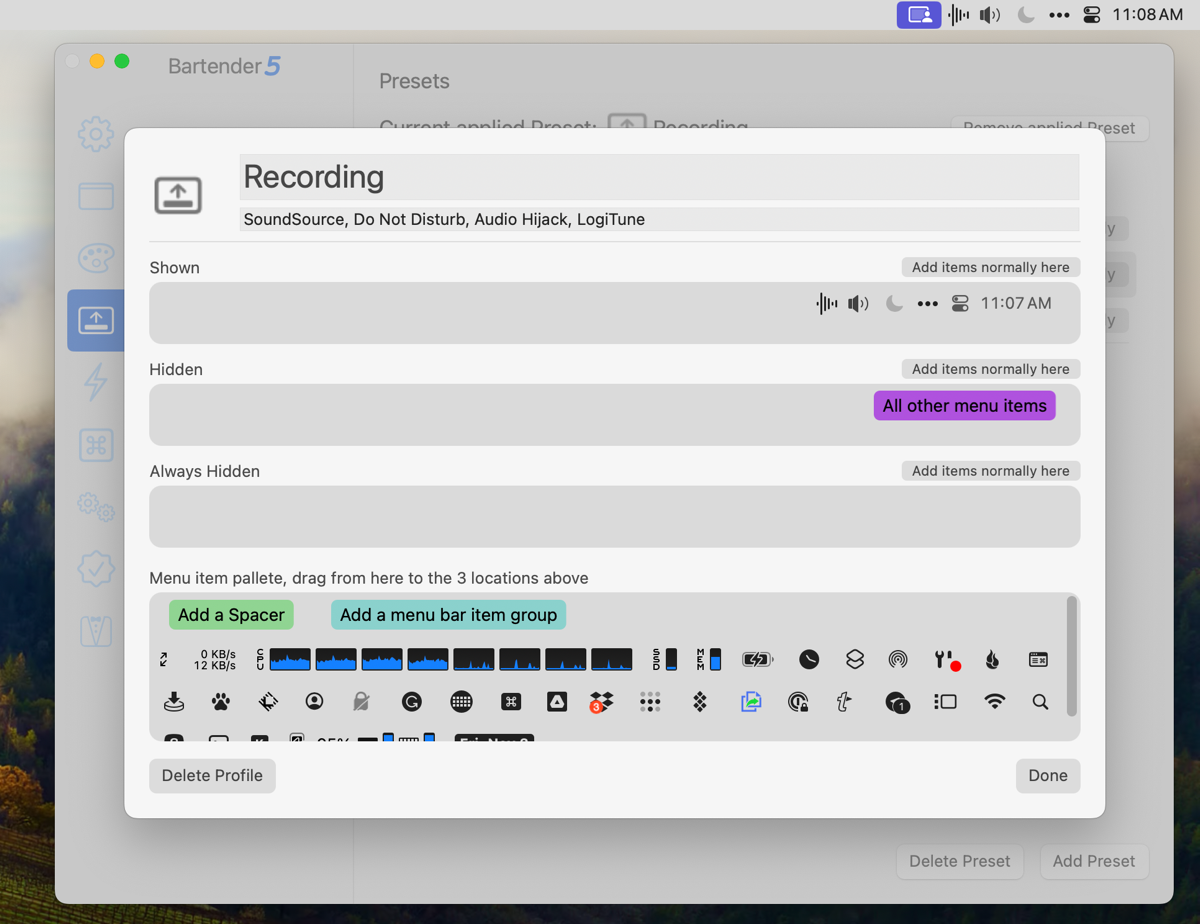
Task: Click the screen sharing icon in menu bar
Action: click(919, 15)
